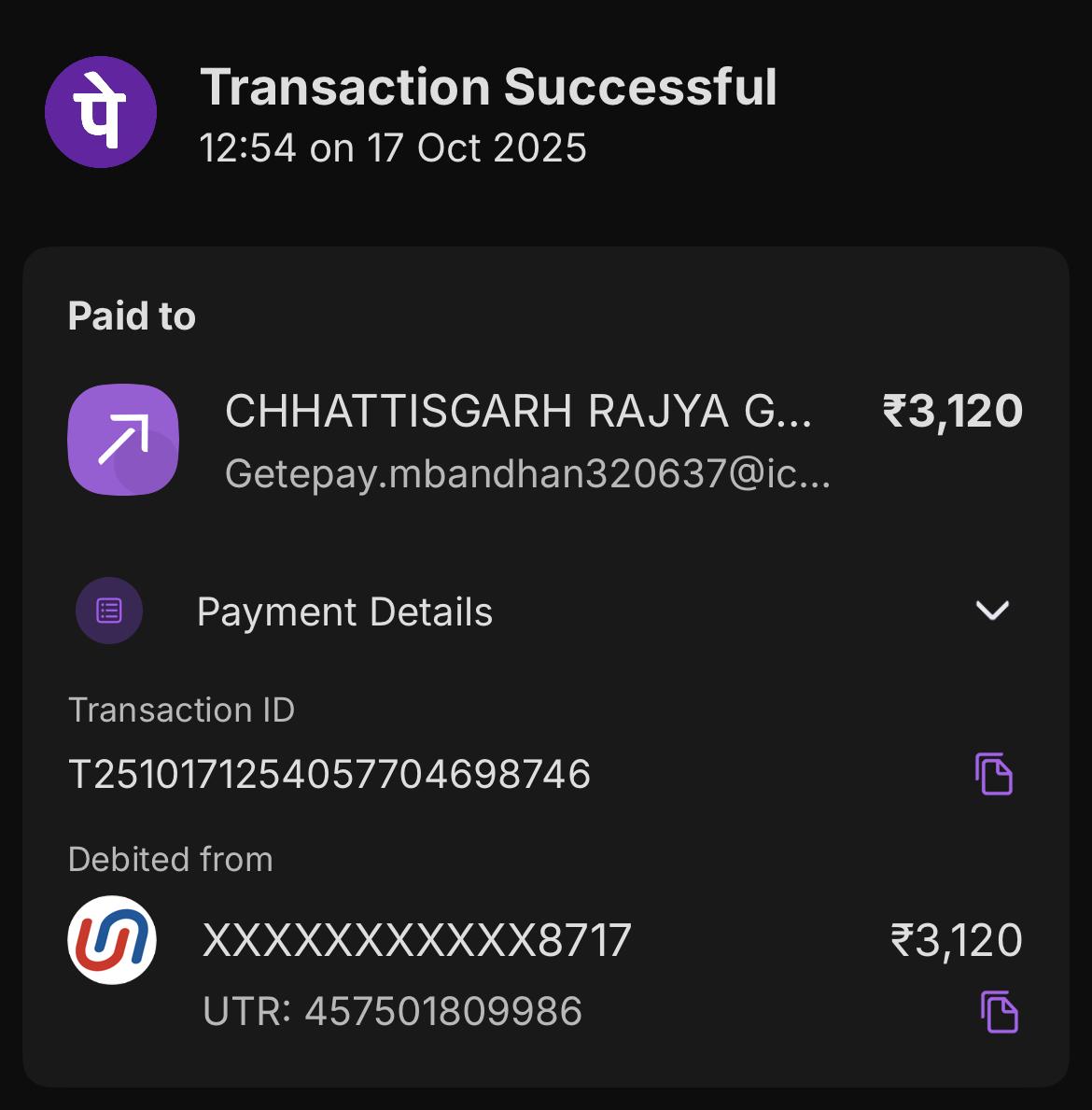
Task: Click the 12:54 on 17 Oct 2025 timestamp
Action: coord(393,148)
